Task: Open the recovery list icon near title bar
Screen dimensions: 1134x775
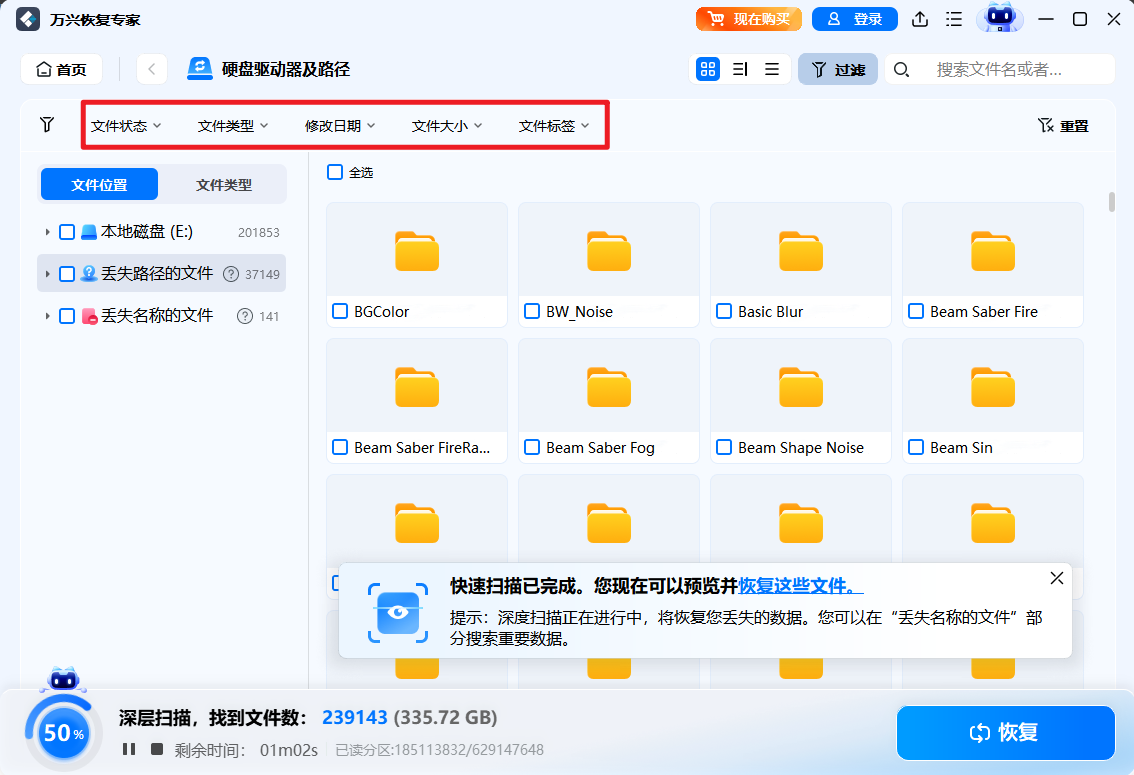Action: 953,18
